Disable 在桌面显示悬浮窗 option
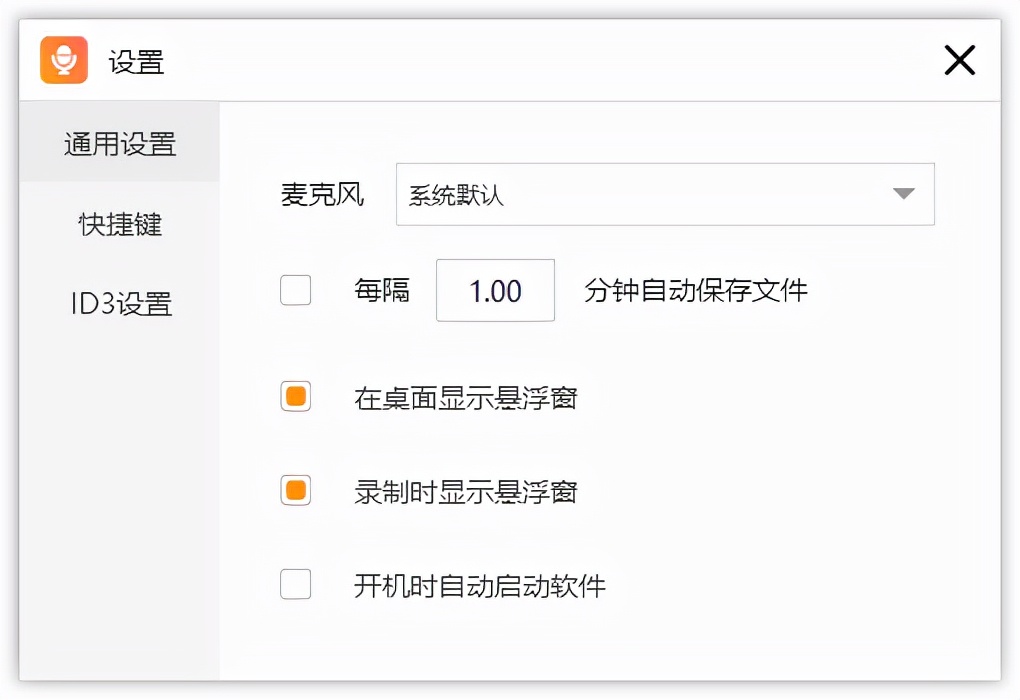 [x=296, y=396]
